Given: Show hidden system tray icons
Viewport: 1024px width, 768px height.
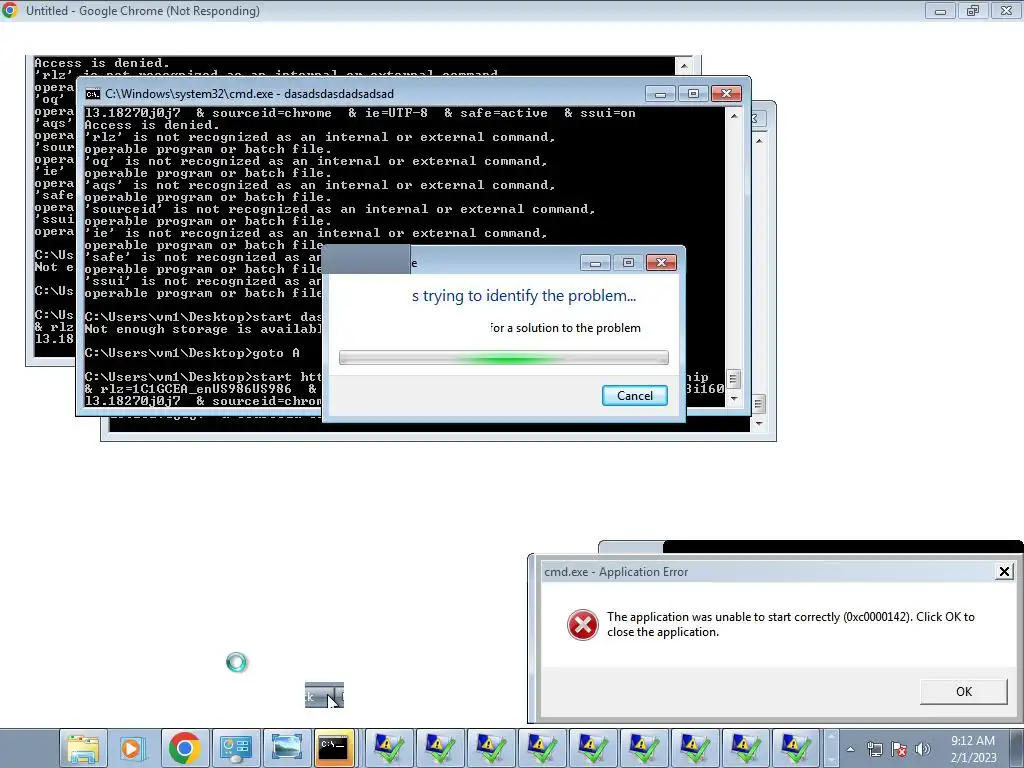Looking at the screenshot, I should pos(850,749).
